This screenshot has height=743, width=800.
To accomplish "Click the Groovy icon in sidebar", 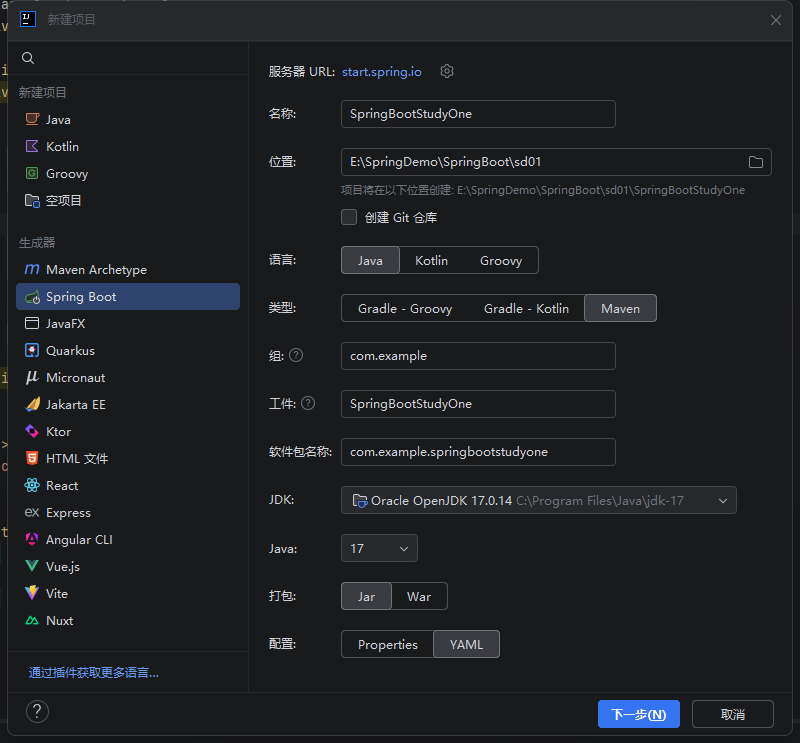I will (x=32, y=174).
